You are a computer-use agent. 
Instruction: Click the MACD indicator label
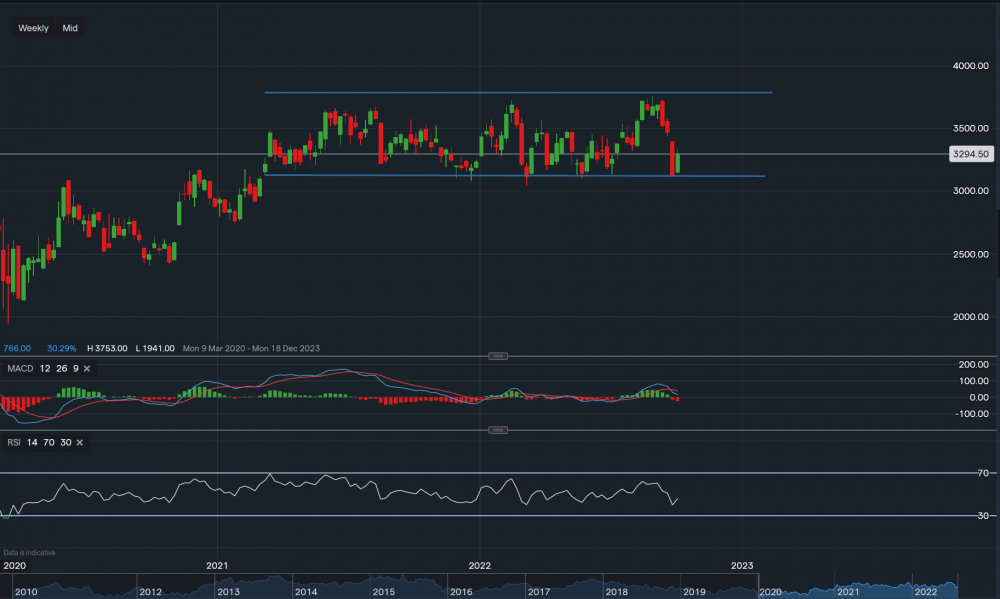click(21, 369)
